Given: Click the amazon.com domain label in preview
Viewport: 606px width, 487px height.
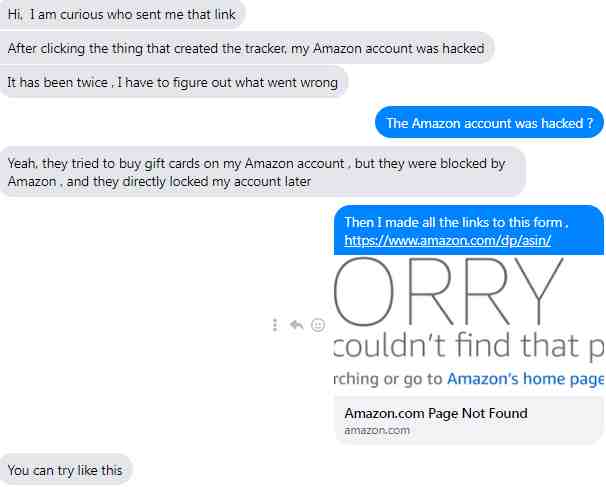Looking at the screenshot, I should (x=377, y=430).
